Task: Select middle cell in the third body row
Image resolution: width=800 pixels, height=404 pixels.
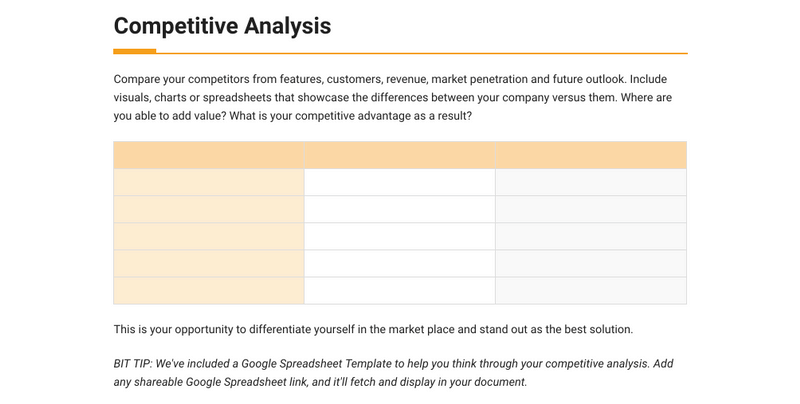Action: tap(399, 236)
